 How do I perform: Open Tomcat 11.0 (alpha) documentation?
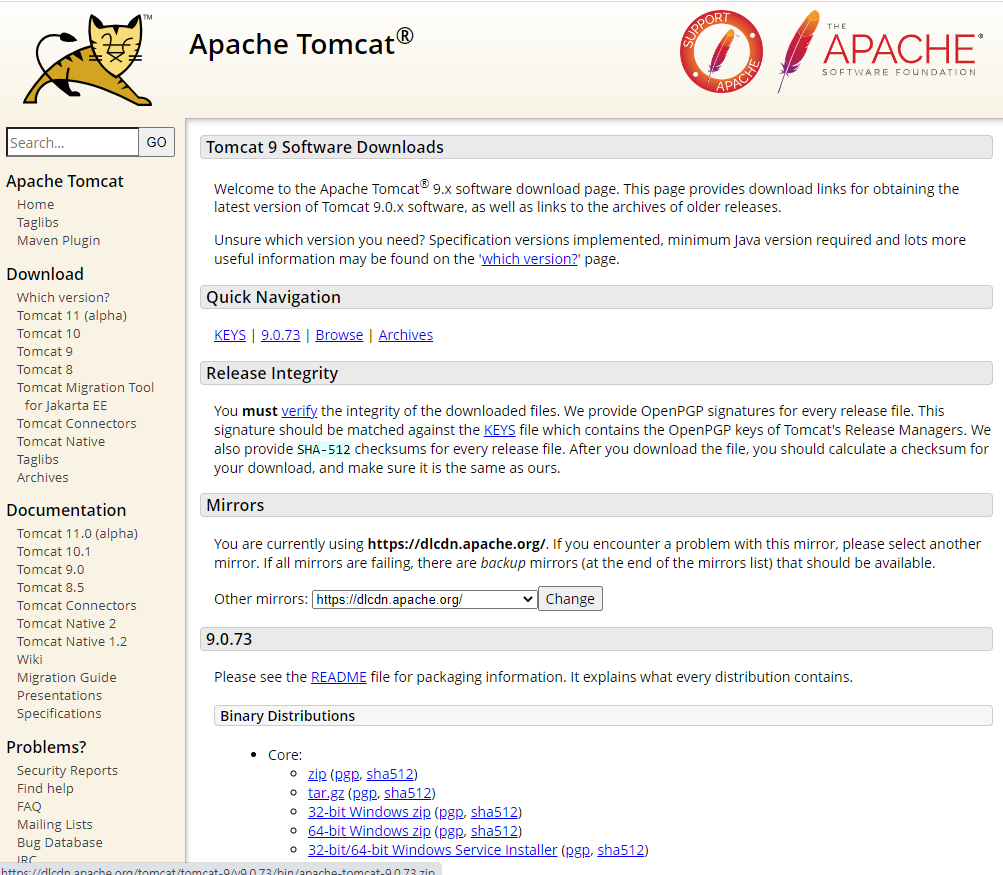pos(77,533)
